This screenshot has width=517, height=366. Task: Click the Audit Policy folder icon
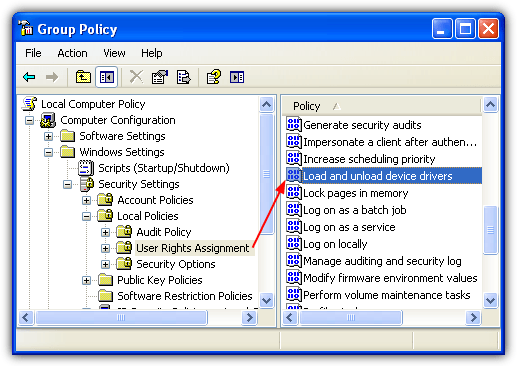(124, 232)
